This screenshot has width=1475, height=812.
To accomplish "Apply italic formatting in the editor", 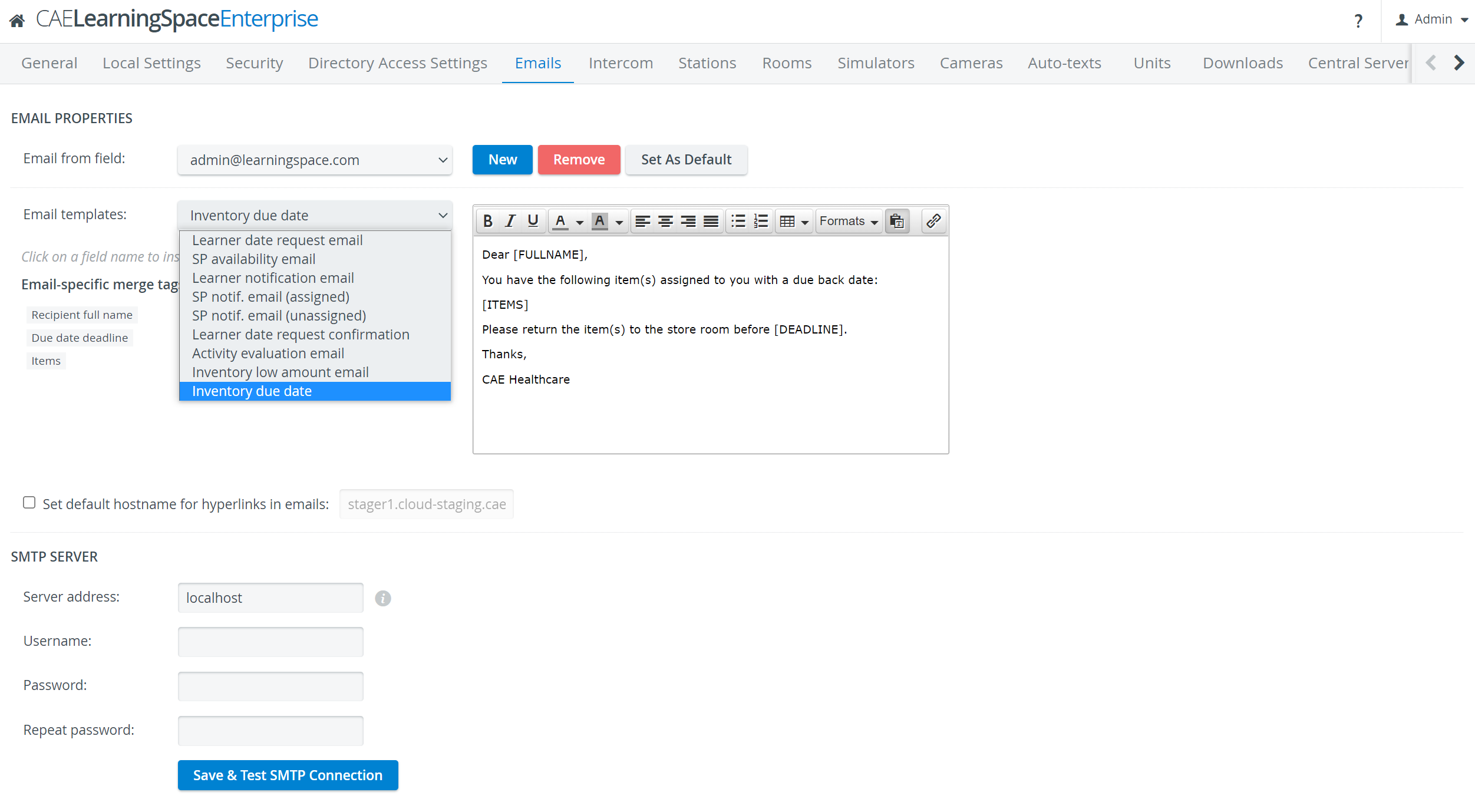I will [x=510, y=221].
